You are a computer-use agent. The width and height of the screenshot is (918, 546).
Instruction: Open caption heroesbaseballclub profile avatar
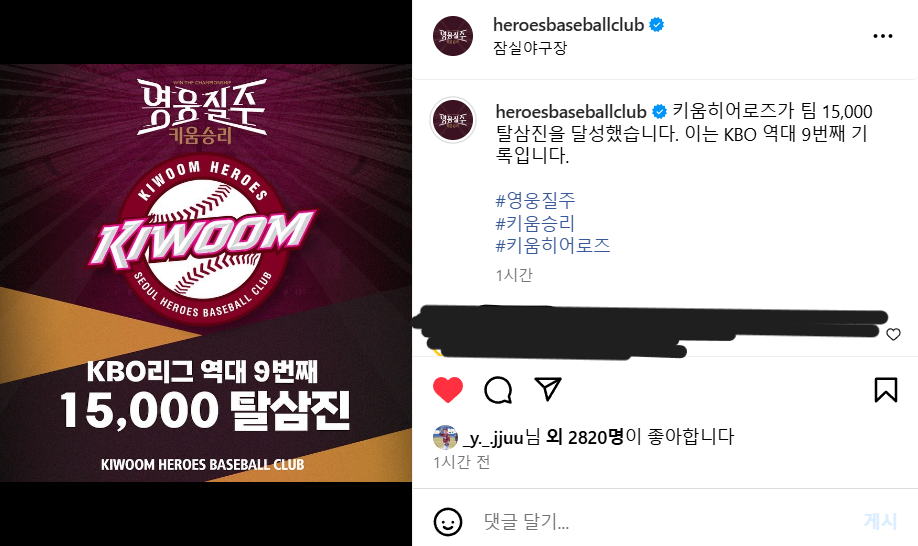(453, 120)
